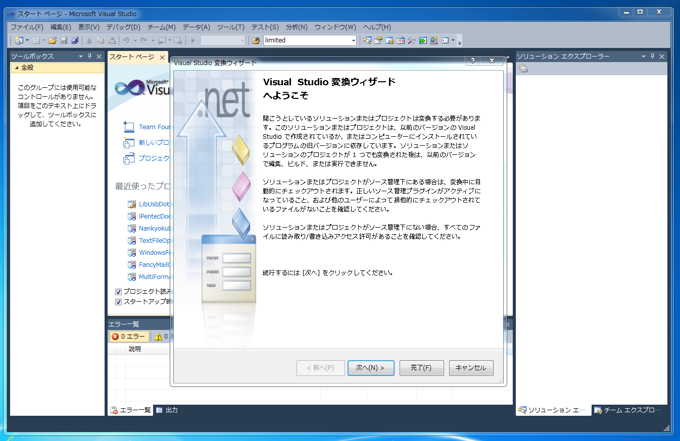Image resolution: width=680 pixels, height=441 pixels.
Task: Click the Redo arrow icon
Action: point(144,40)
